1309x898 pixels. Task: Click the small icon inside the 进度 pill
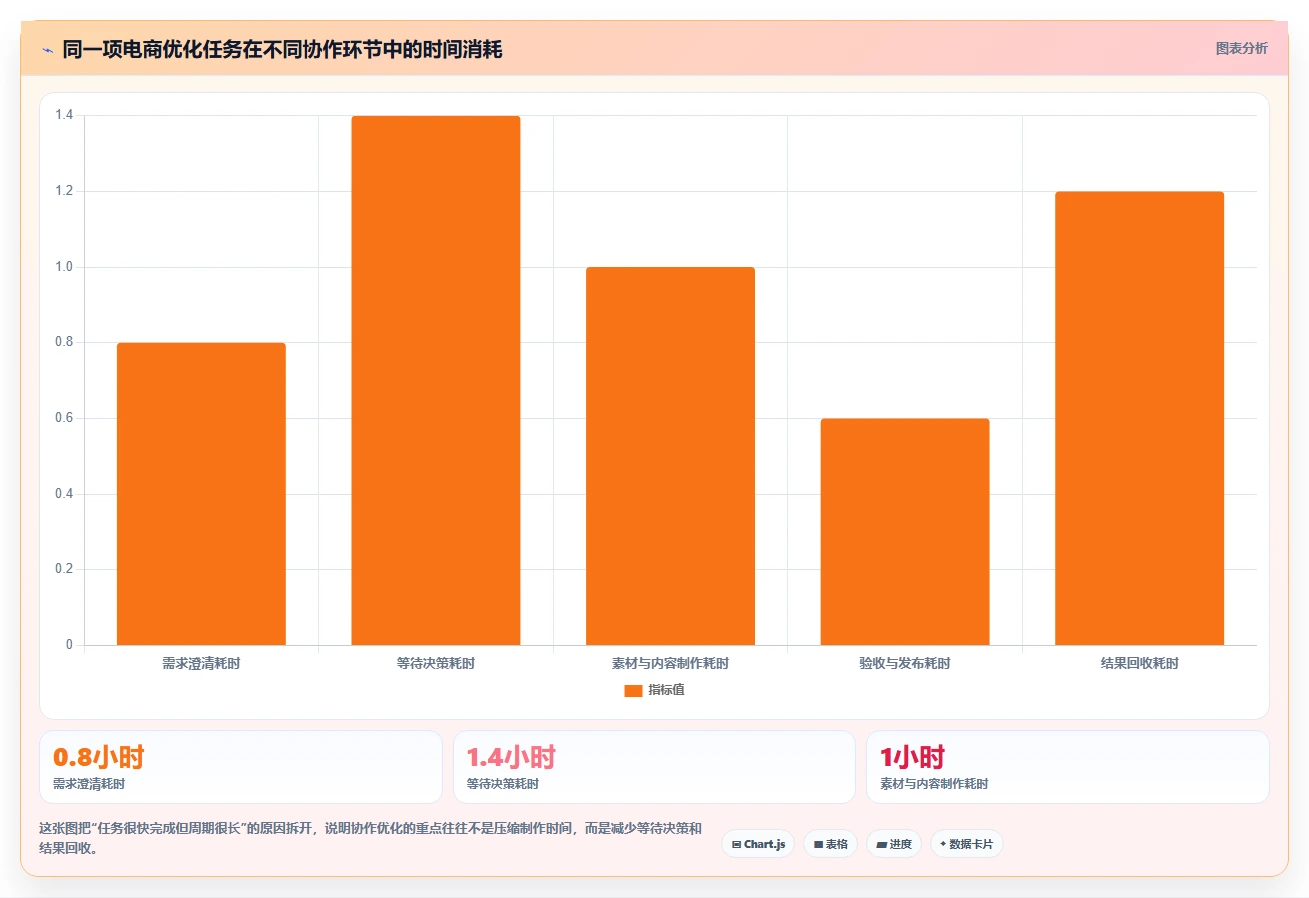tap(881, 845)
